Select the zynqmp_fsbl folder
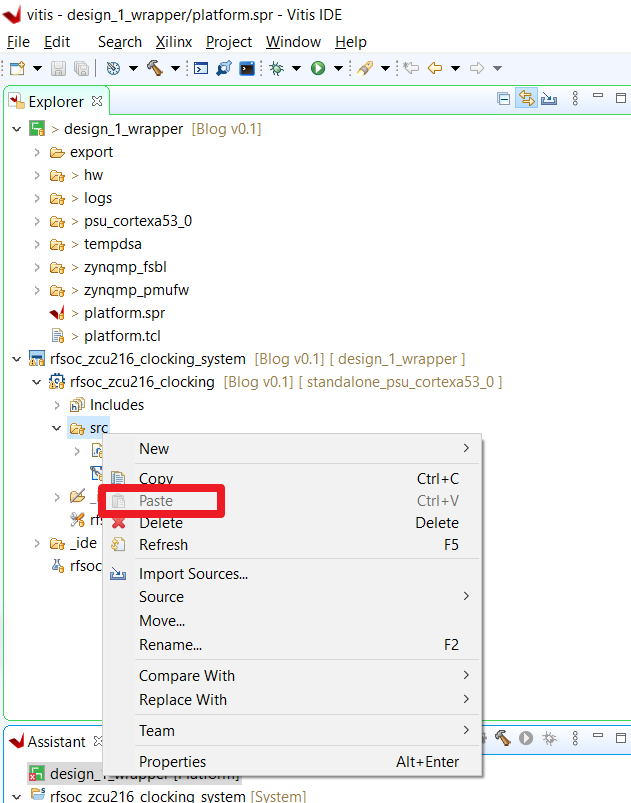The height and width of the screenshot is (803, 631). click(x=125, y=267)
